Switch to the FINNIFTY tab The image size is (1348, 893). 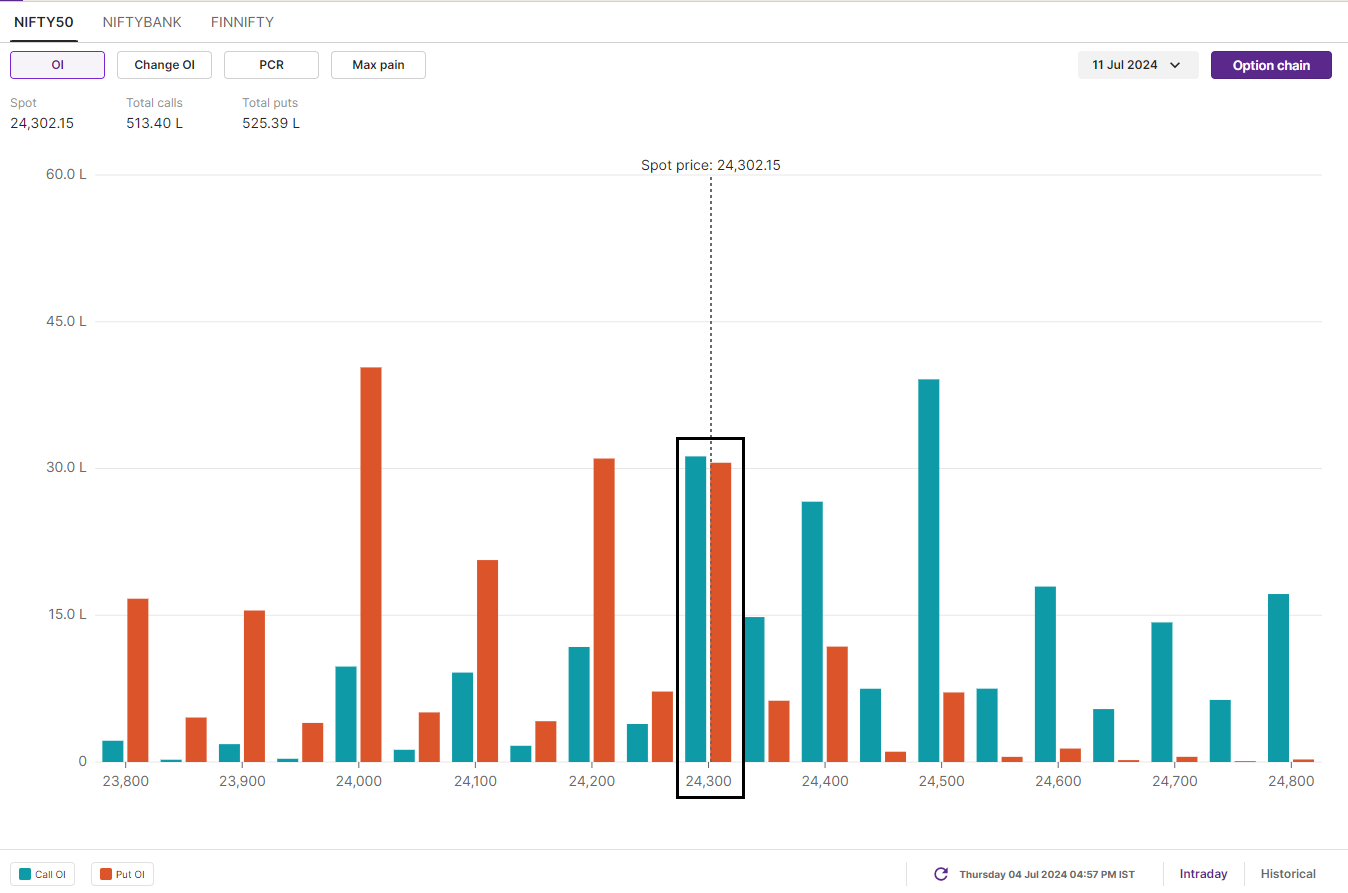click(x=242, y=22)
